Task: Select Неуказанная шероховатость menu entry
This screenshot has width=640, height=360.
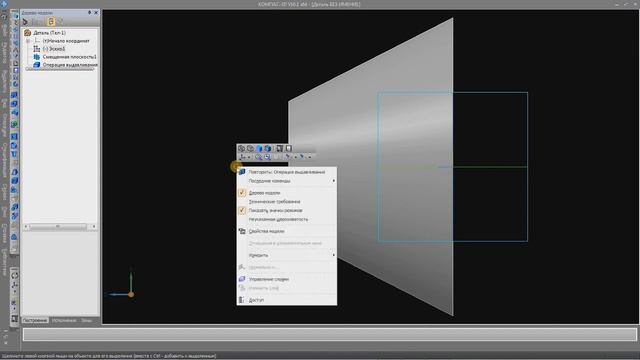Action: point(287,219)
